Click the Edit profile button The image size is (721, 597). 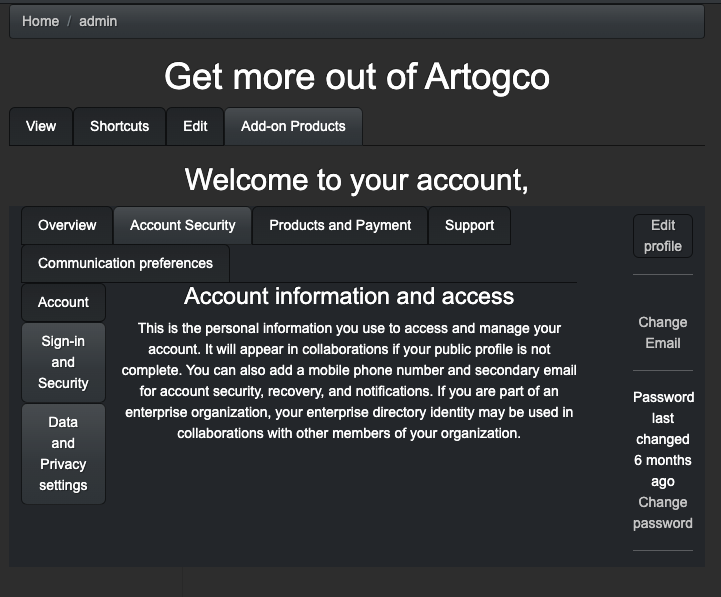663,236
